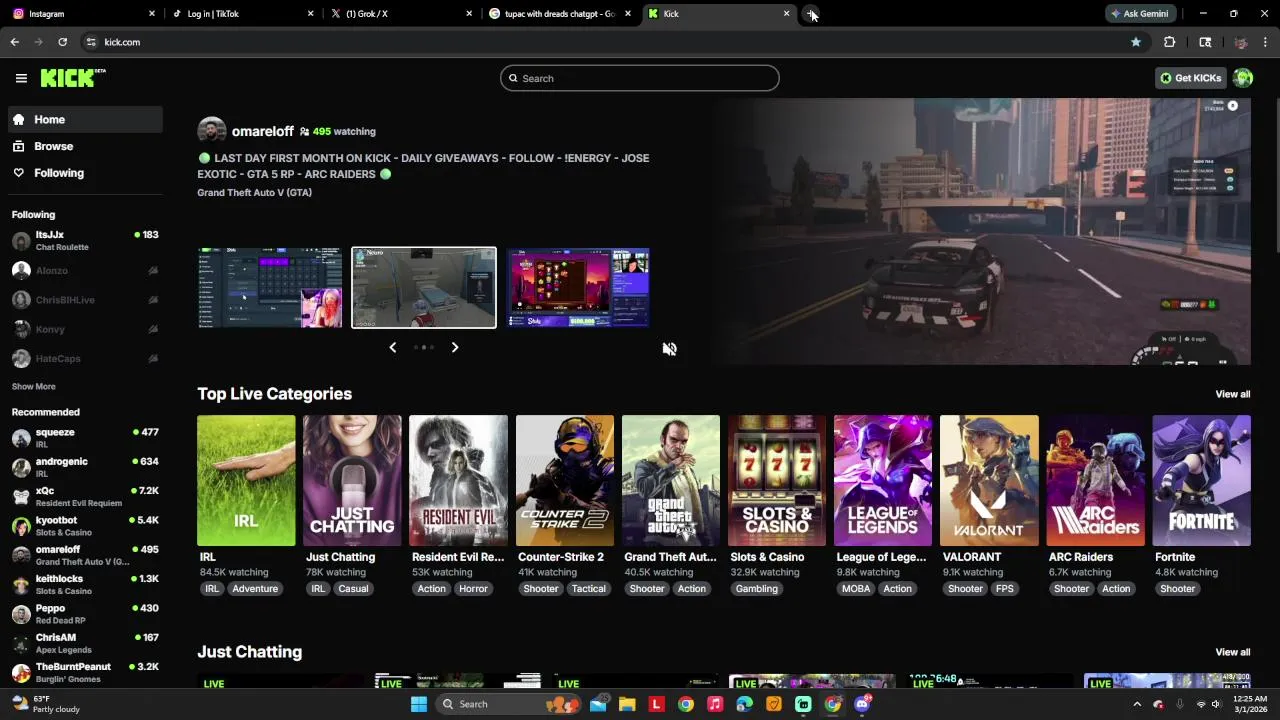The width and height of the screenshot is (1280, 720).
Task: Click the MOBA tag under League of Legends
Action: pyautogui.click(x=856, y=589)
